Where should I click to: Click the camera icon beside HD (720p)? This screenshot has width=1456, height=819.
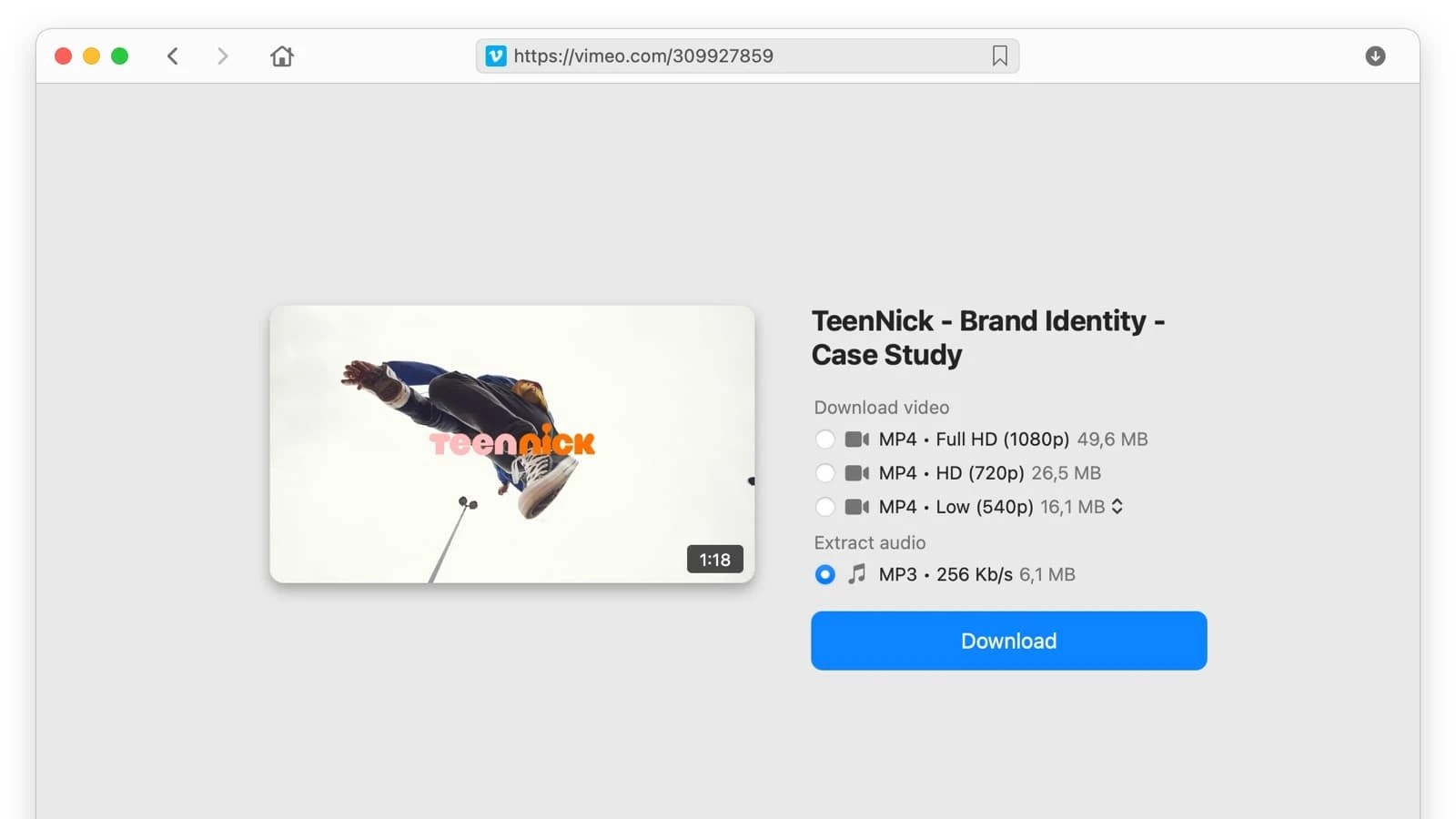pyautogui.click(x=856, y=472)
